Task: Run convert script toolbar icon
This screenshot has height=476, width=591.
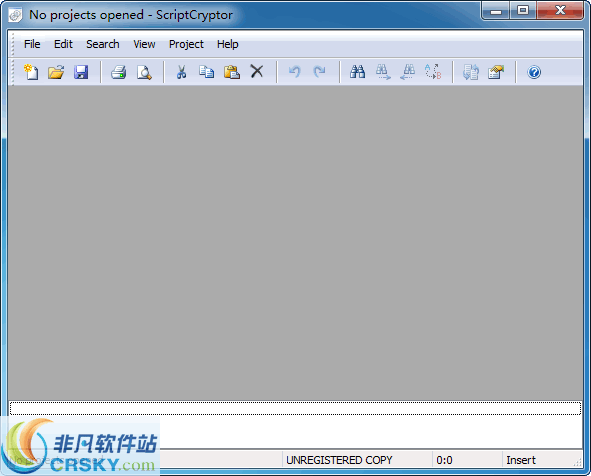Action: pos(471,72)
